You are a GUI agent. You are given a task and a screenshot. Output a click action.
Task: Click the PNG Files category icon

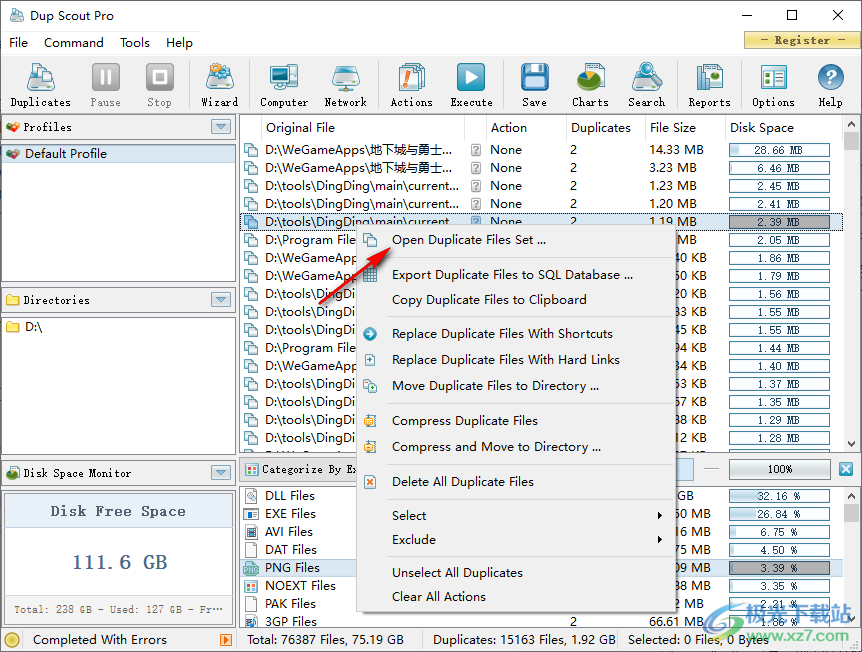(x=251, y=568)
